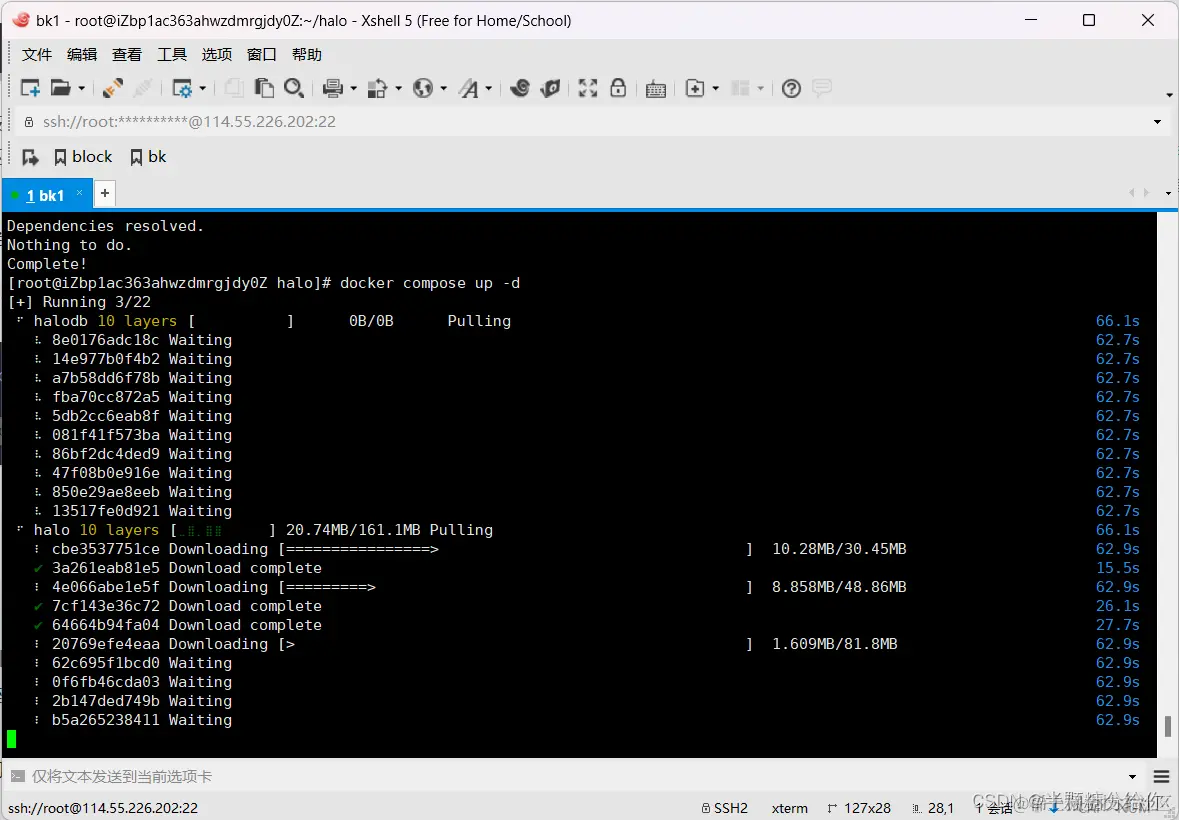Viewport: 1179px width, 820px height.
Task: Close the bk1 session tab
Action: click(80, 192)
